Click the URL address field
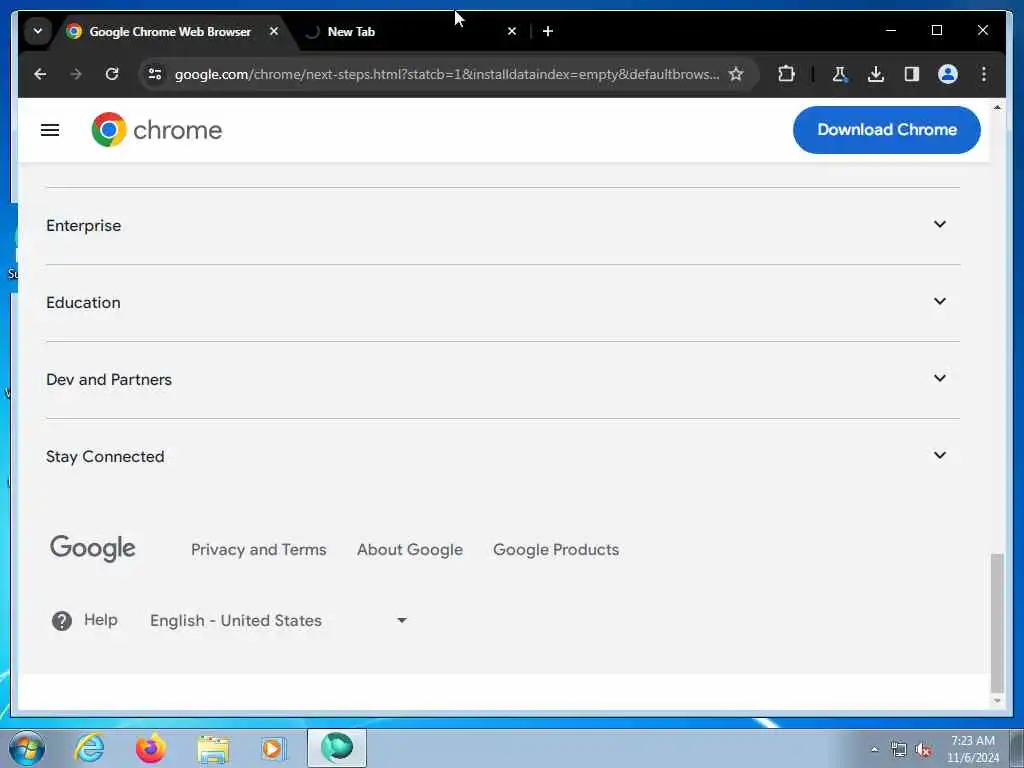The height and width of the screenshot is (768, 1024). point(447,74)
